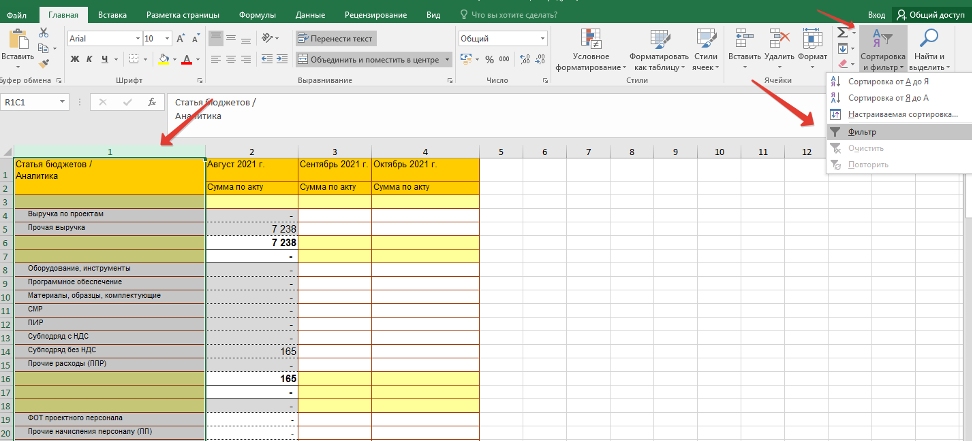
Task: Toggle middle vertical alignment
Action: click(231, 38)
